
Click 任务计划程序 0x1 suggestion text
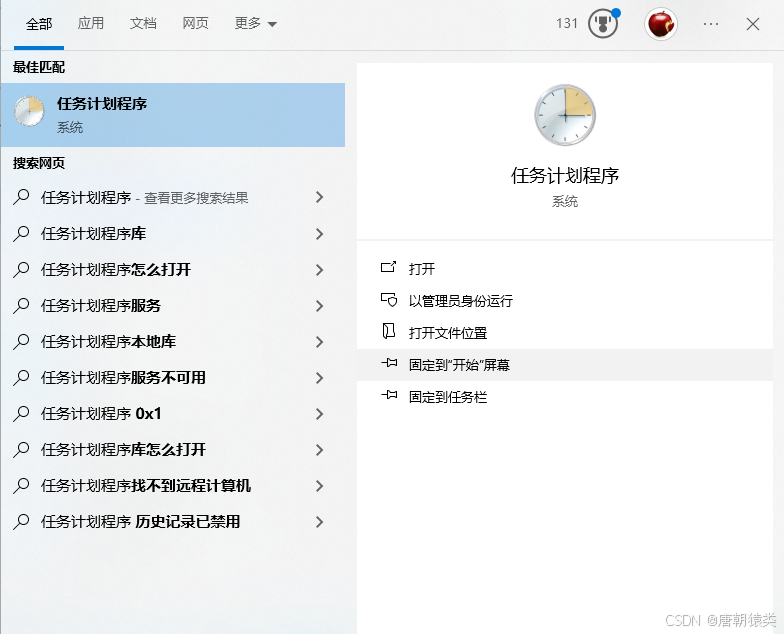point(101,414)
